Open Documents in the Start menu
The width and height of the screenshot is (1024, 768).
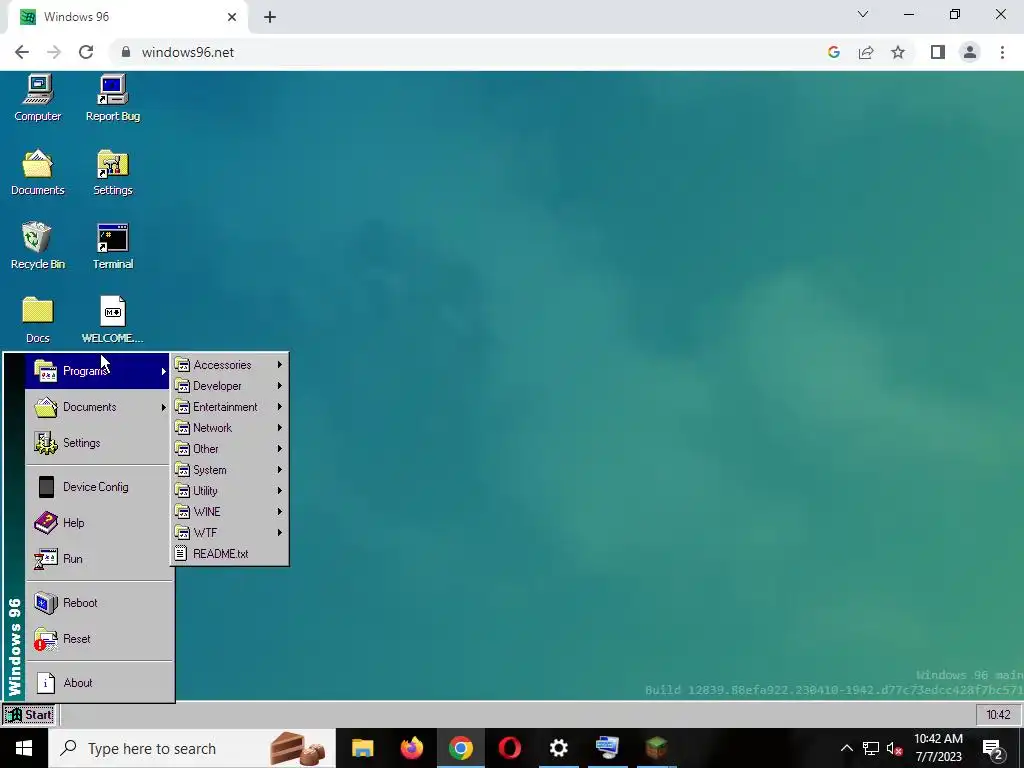coord(97,407)
